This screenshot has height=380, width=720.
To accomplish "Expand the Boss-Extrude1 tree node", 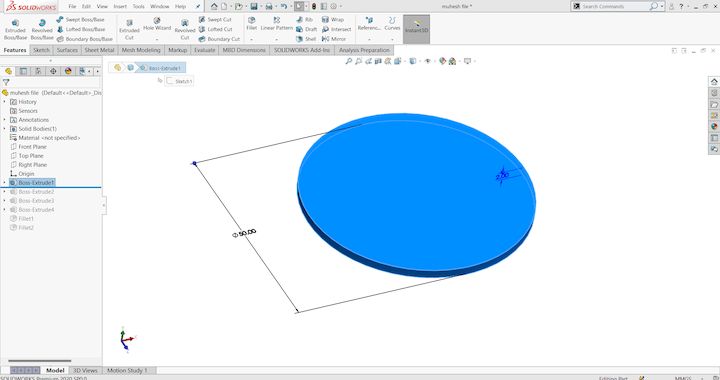I will click(x=5, y=183).
